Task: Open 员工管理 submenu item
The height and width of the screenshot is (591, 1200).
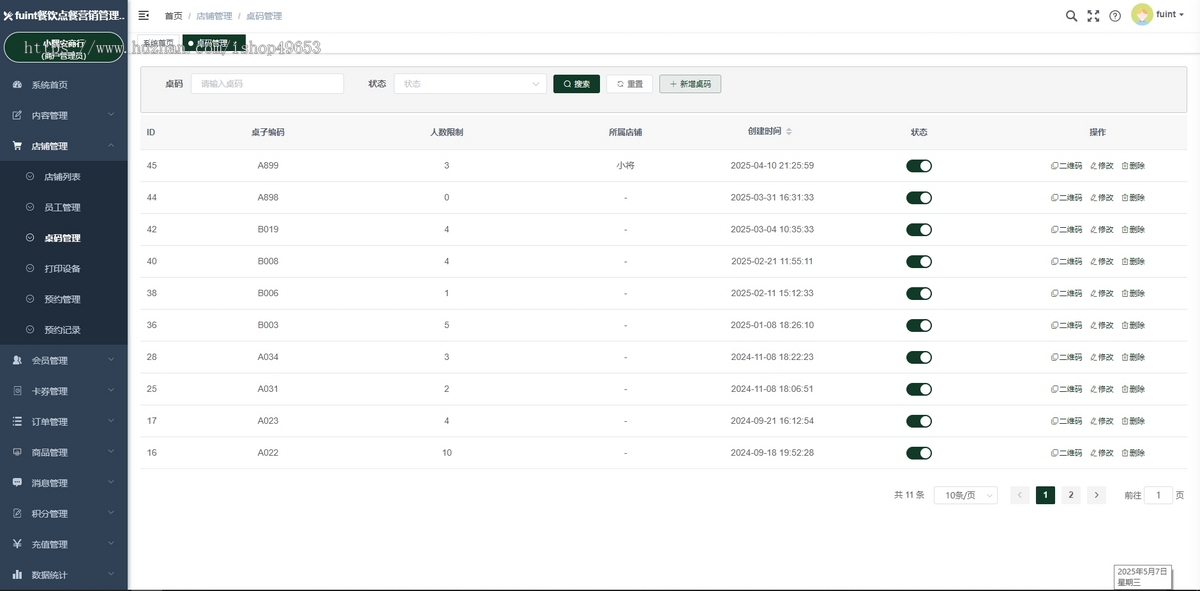Action: (64, 207)
